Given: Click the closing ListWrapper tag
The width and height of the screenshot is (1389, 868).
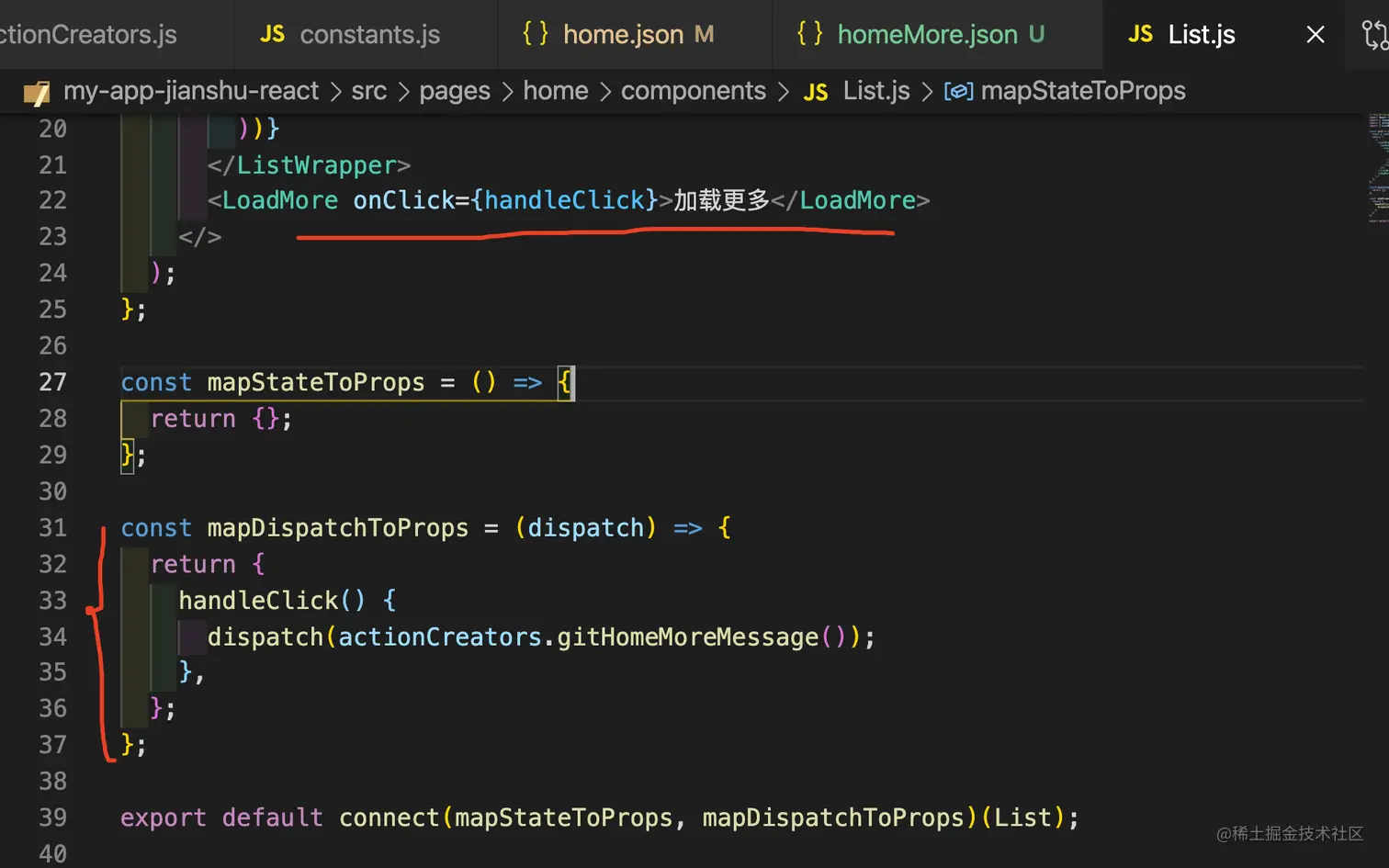Looking at the screenshot, I should pyautogui.click(x=309, y=165).
